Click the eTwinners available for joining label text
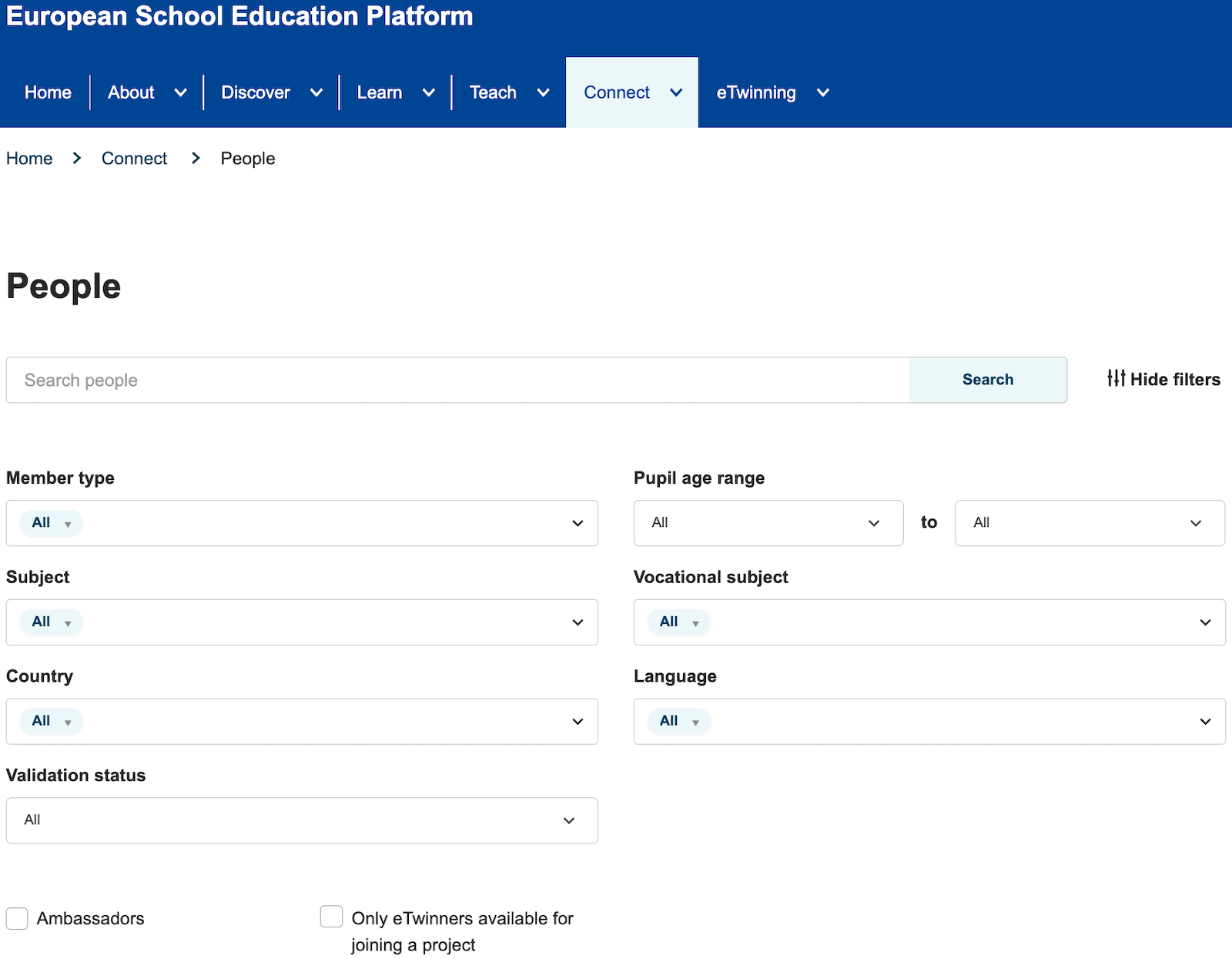Viewport: 1232px width, 959px height. click(x=463, y=931)
